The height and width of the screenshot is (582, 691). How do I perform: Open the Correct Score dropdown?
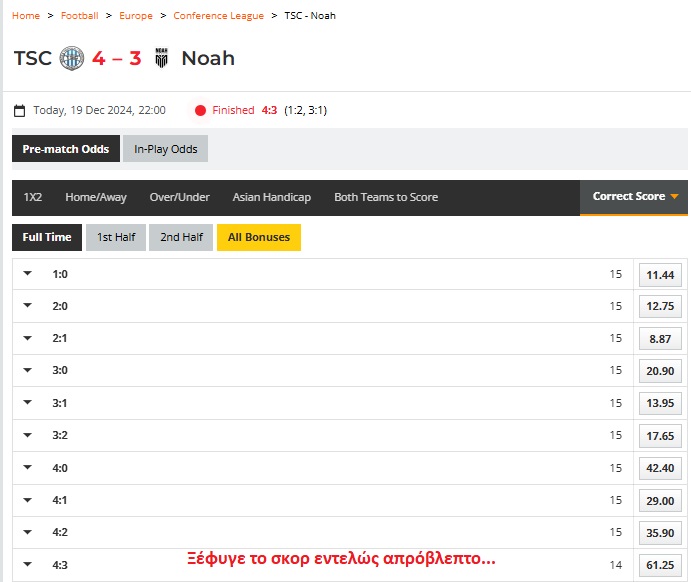[x=634, y=197]
